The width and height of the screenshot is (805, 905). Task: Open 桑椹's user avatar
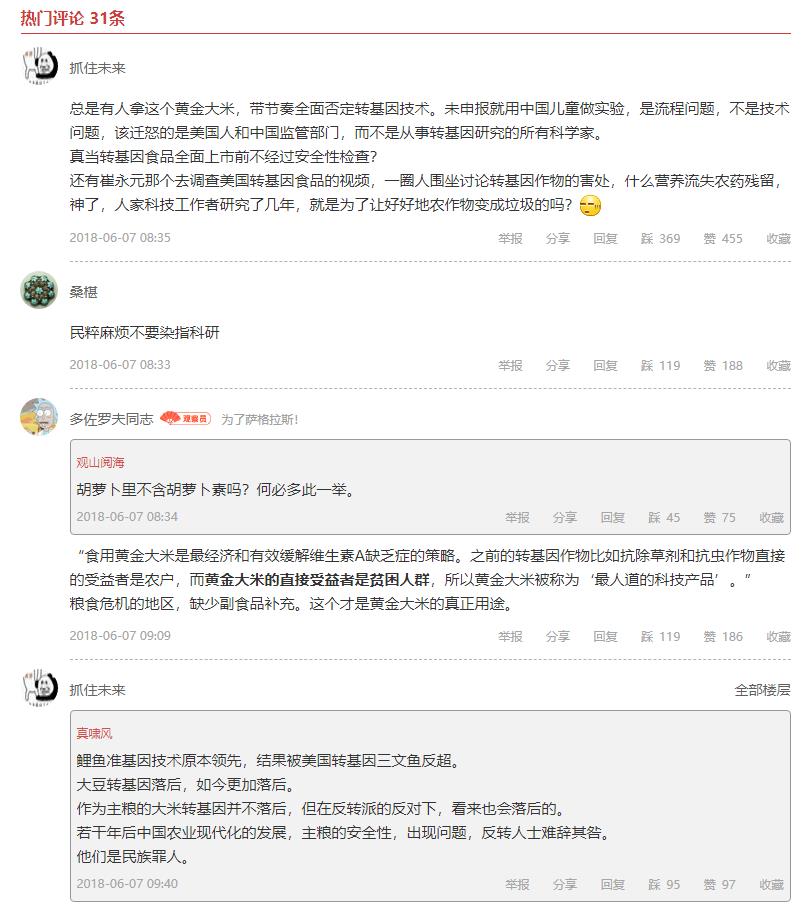[x=39, y=291]
